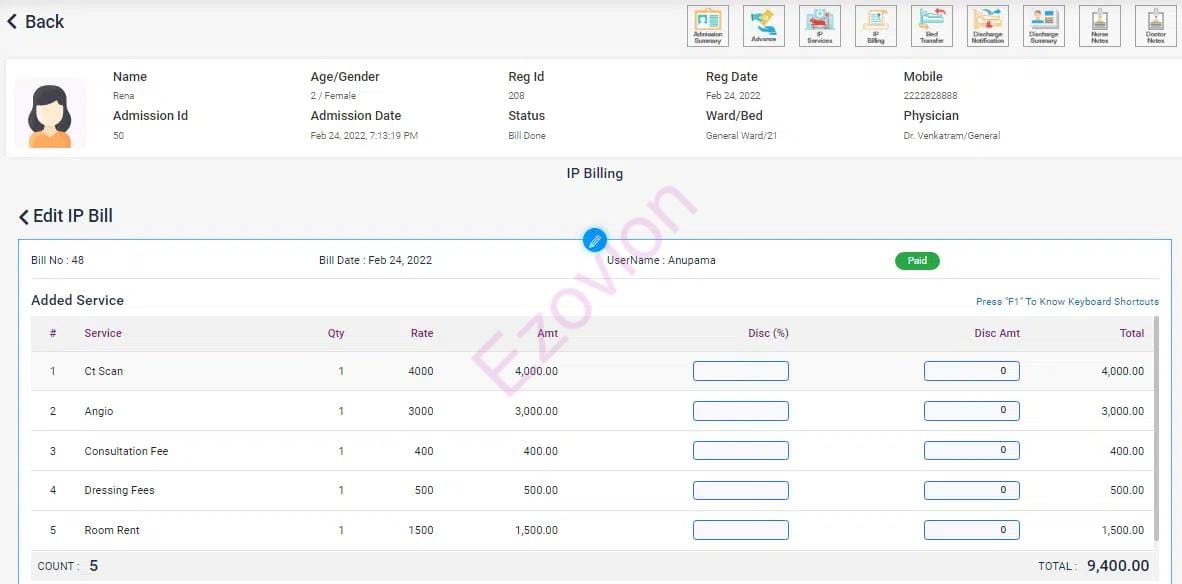Click the blue pencil edit icon
Image resolution: width=1182 pixels, height=584 pixels.
click(595, 240)
